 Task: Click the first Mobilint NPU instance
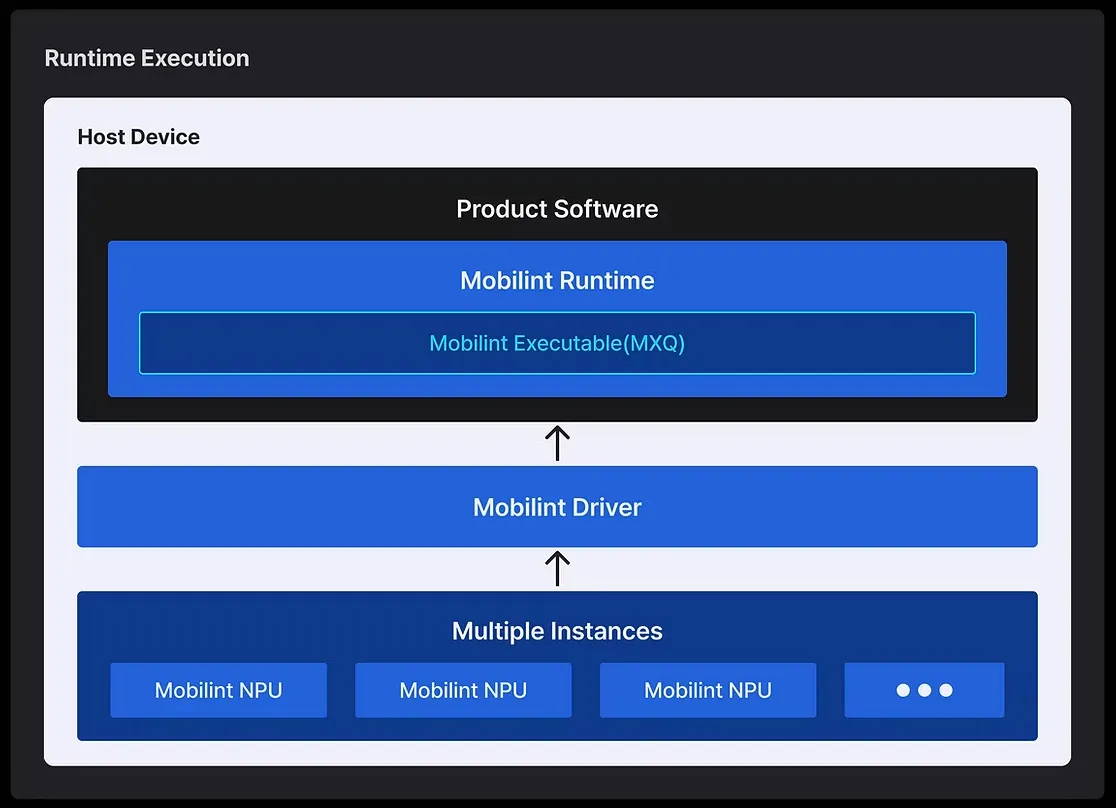(x=218, y=690)
